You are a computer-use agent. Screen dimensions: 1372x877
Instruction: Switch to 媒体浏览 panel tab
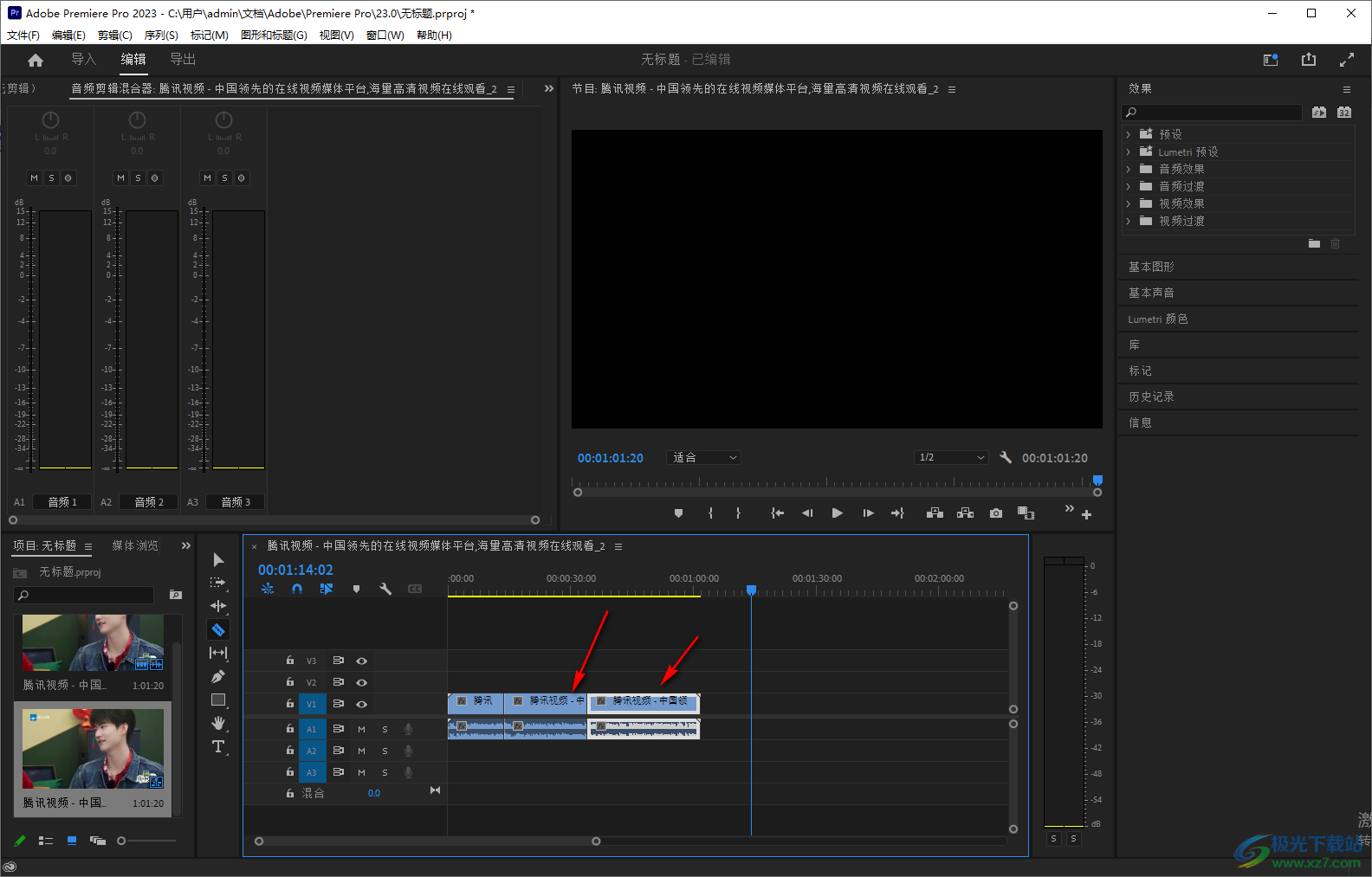click(x=135, y=545)
